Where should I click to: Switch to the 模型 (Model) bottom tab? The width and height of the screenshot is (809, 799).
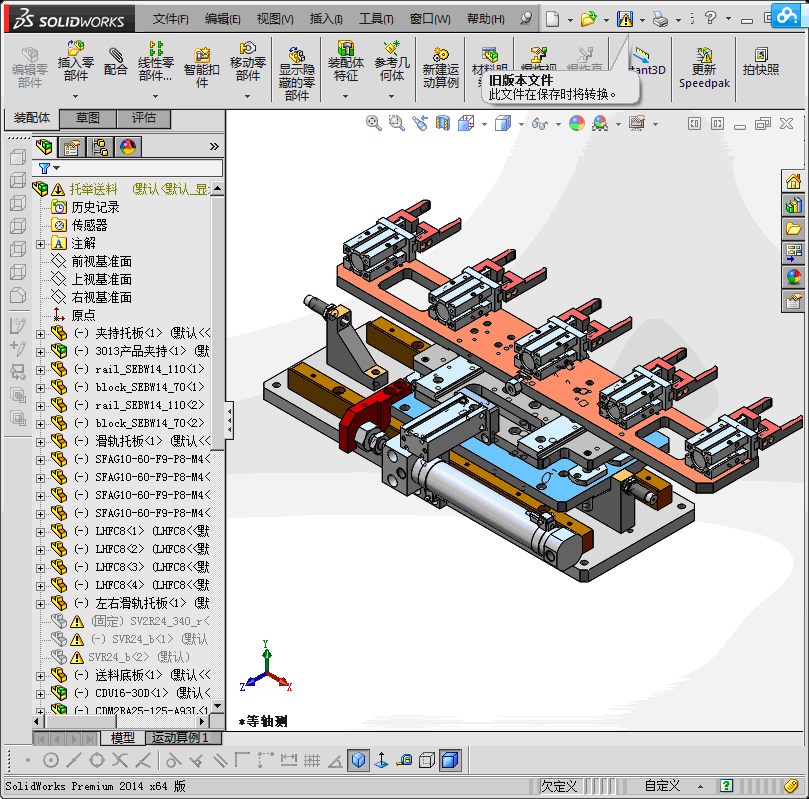(x=123, y=738)
